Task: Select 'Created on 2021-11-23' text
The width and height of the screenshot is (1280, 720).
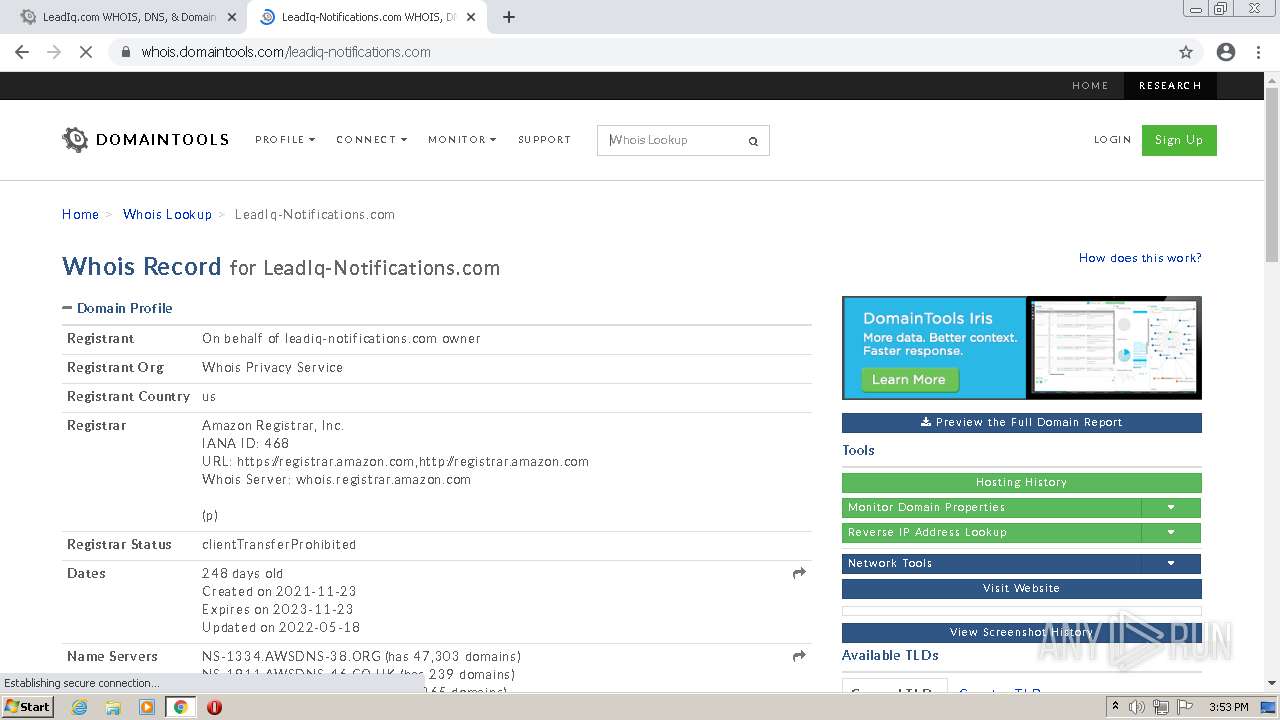Action: point(279,591)
